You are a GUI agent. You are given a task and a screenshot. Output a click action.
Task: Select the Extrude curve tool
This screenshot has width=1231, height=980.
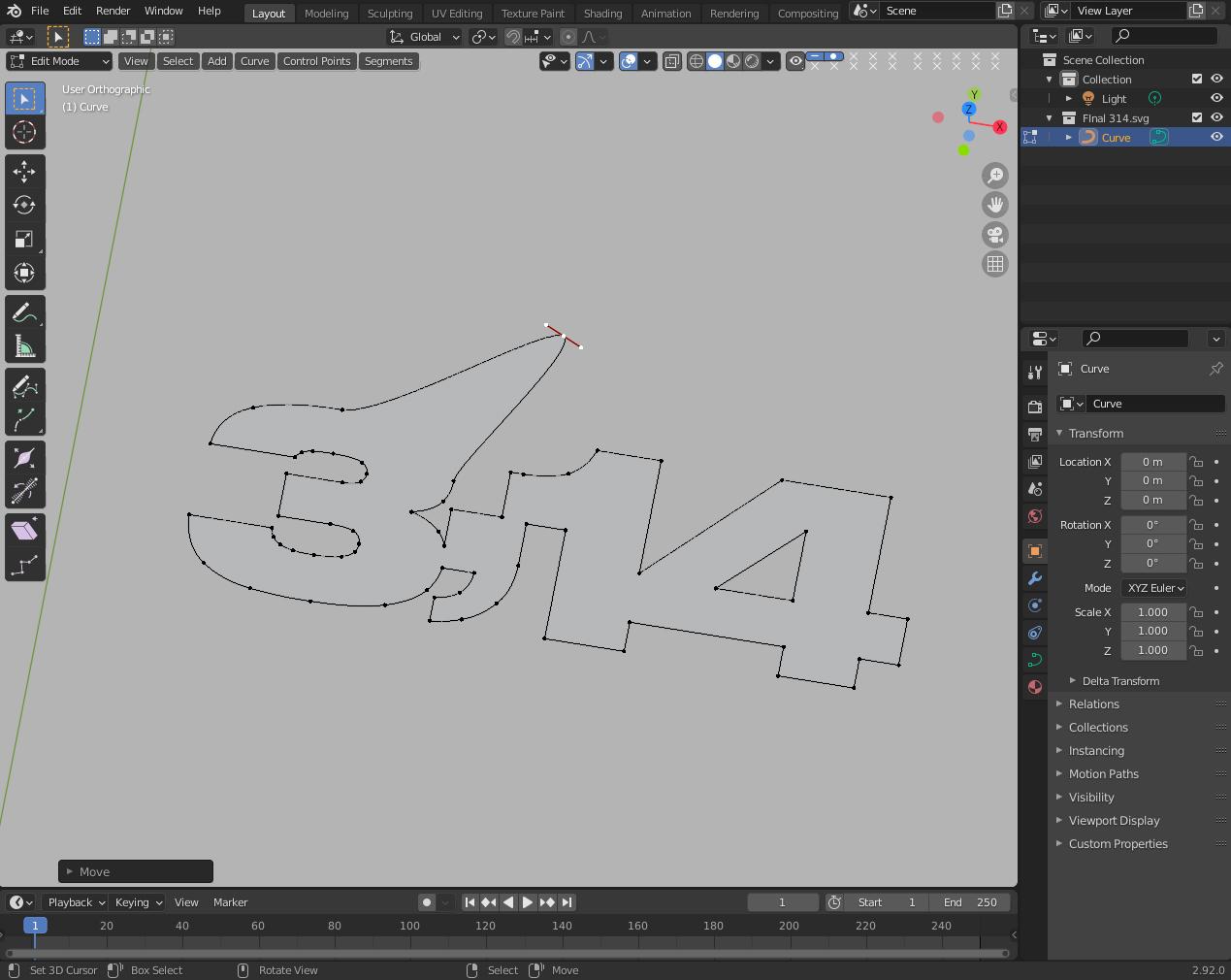click(24, 419)
